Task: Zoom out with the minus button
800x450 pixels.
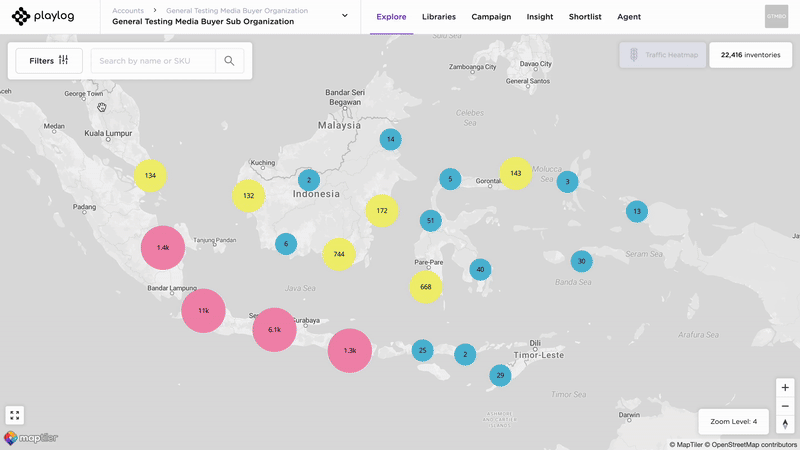Action: pyautogui.click(x=785, y=406)
